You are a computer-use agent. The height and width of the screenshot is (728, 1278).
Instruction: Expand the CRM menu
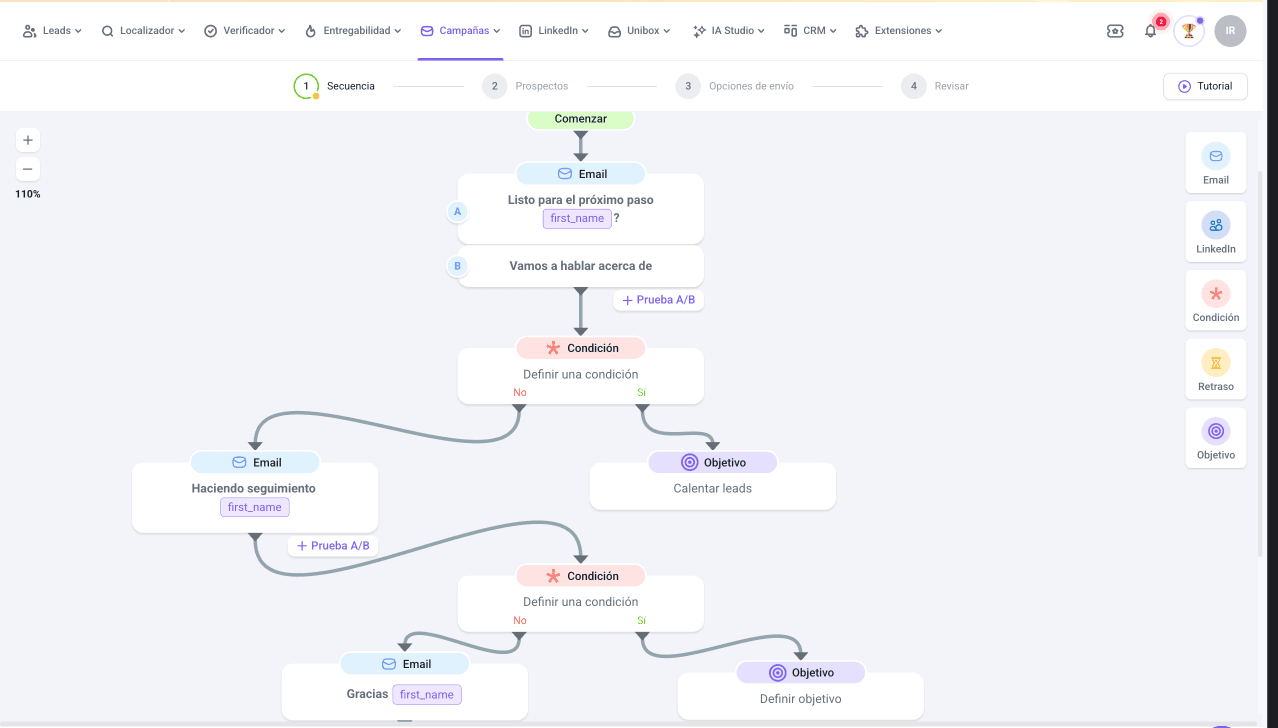(810, 31)
